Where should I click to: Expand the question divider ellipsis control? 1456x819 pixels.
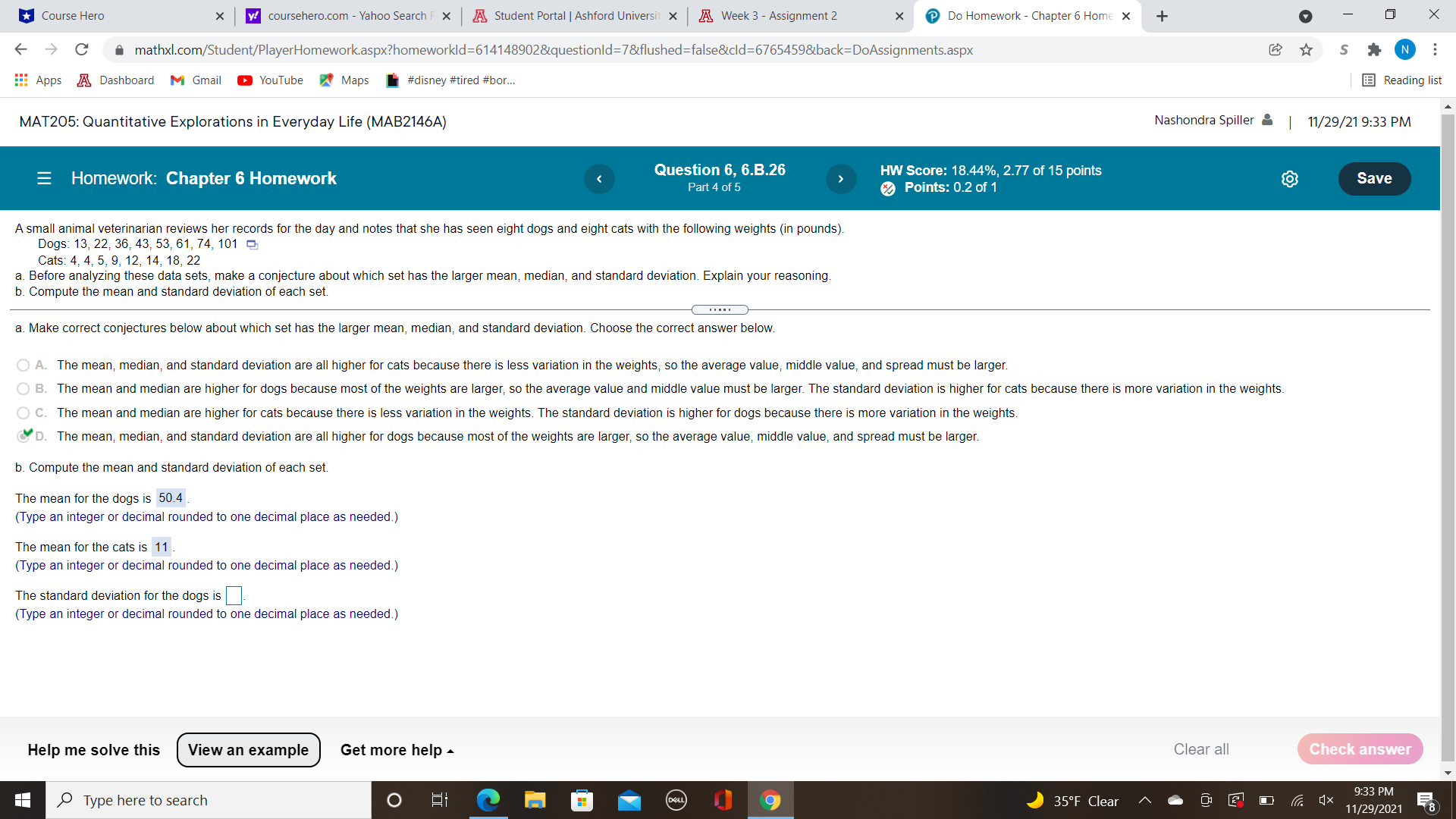pos(719,309)
